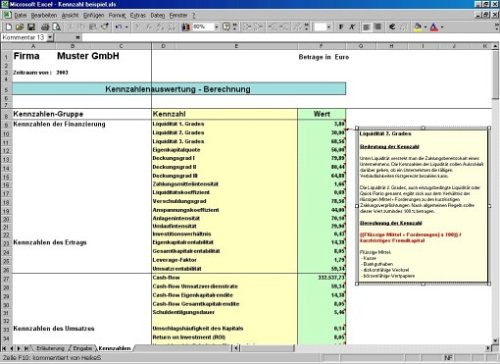Click the Muster GmbH company name cell
Screen dimensions: 500x364
pyautogui.click(x=88, y=56)
